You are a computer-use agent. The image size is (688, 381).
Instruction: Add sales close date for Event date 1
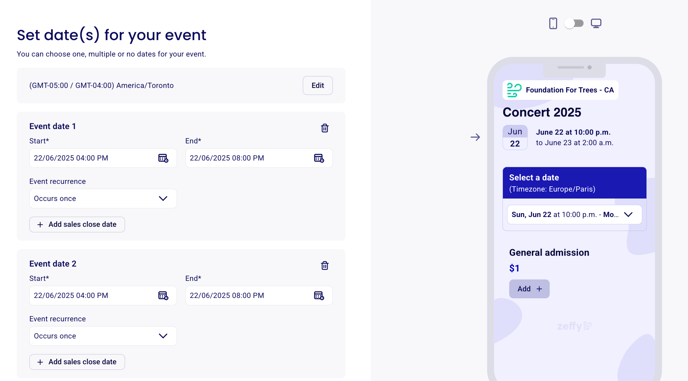[x=77, y=224]
